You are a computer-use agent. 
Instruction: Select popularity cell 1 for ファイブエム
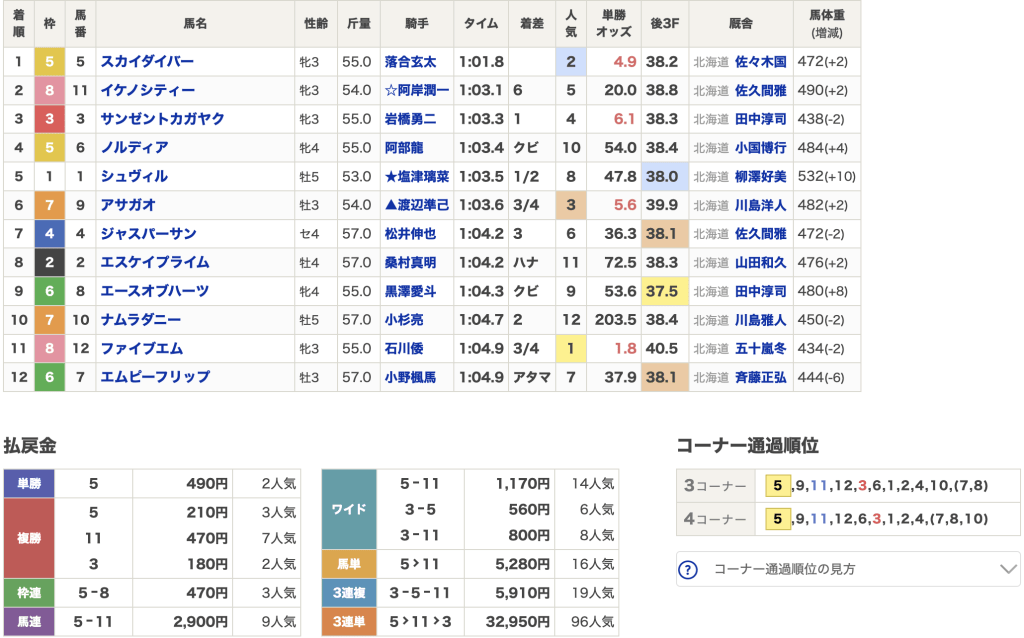pos(571,349)
